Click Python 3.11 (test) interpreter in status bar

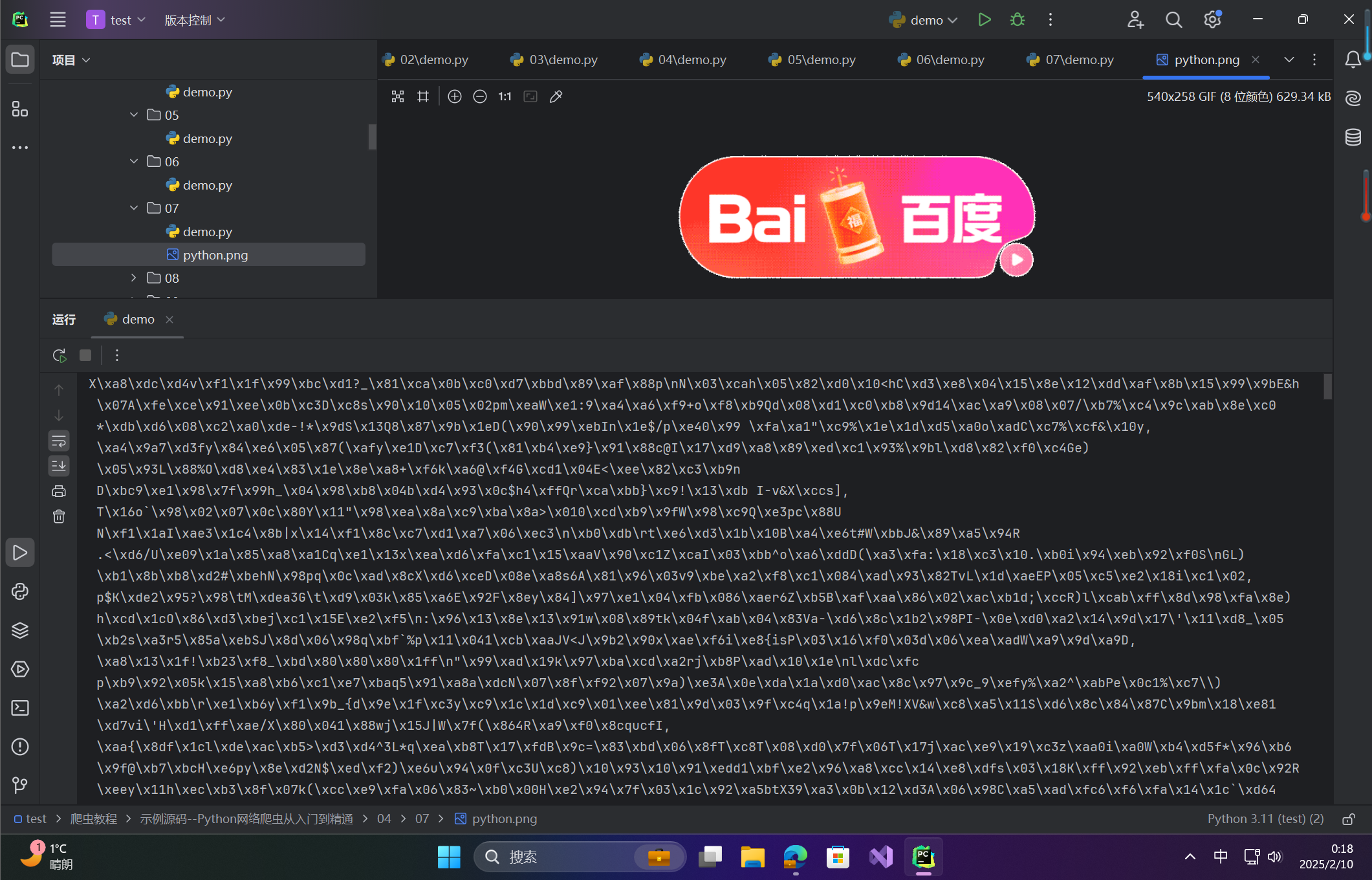click(1265, 819)
